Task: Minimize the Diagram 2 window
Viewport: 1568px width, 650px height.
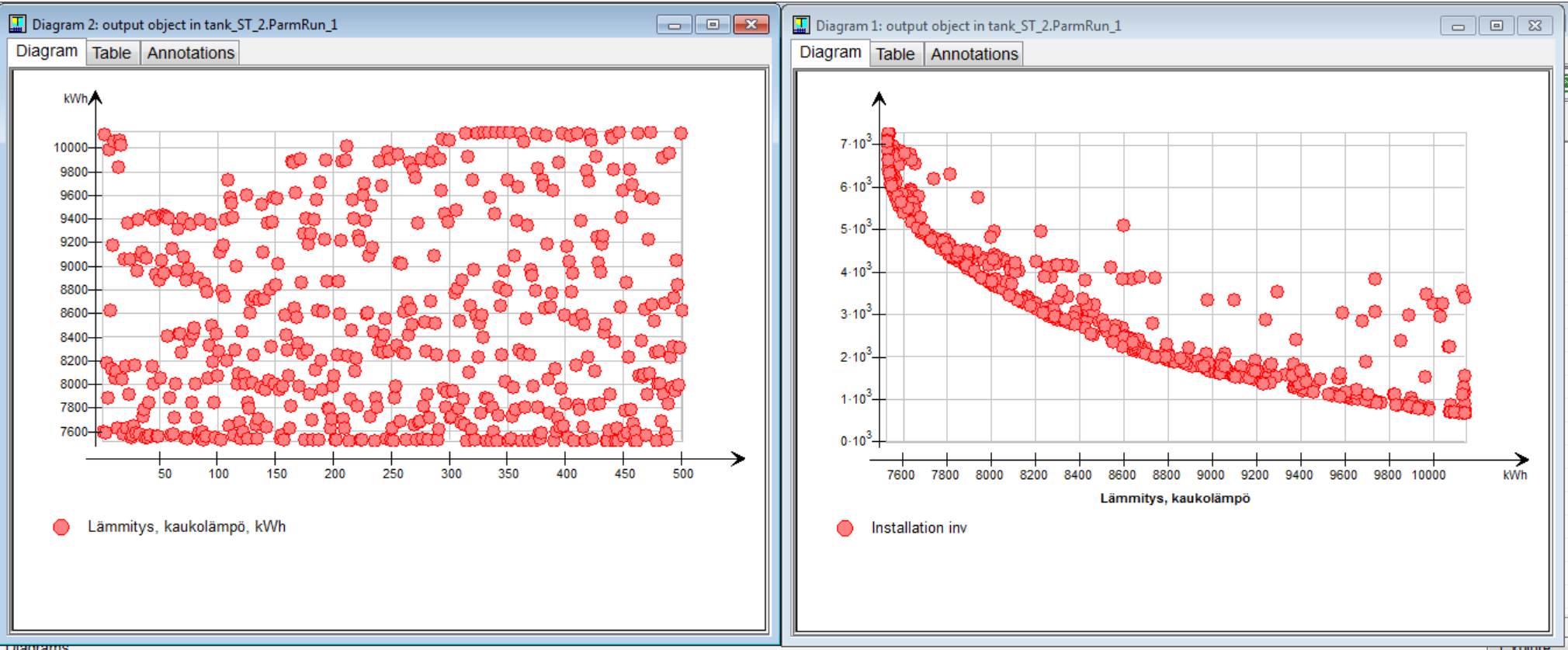Action: (674, 25)
